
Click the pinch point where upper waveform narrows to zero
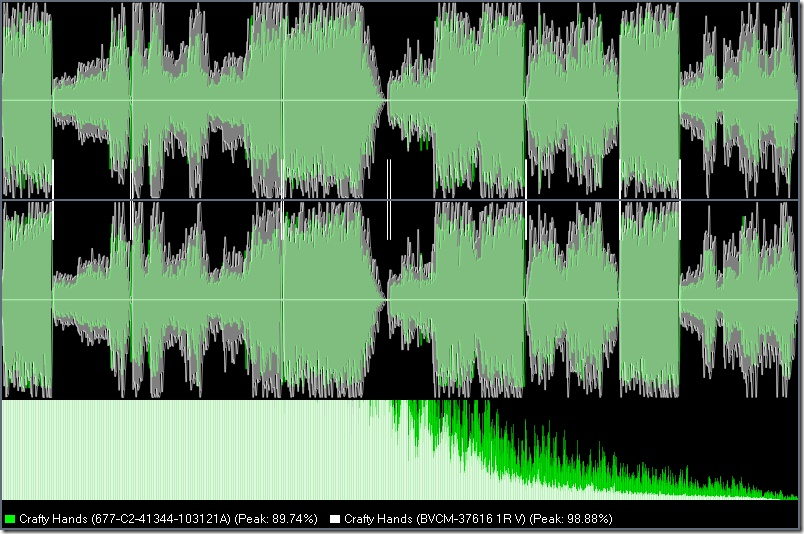pos(386,100)
